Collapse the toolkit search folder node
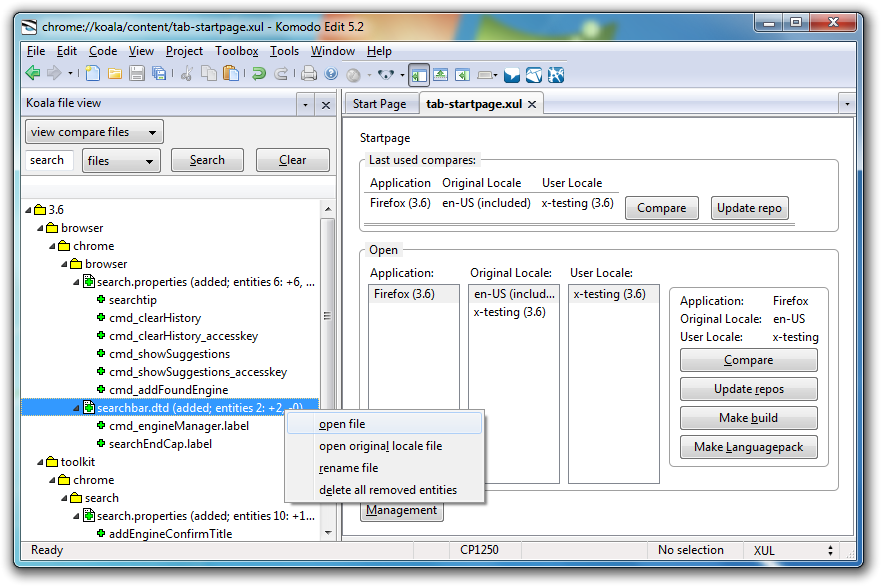The width and height of the screenshot is (881, 587). pyautogui.click(x=65, y=498)
